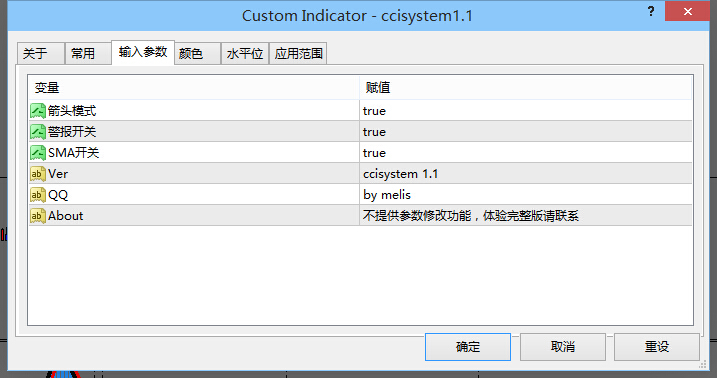The height and width of the screenshot is (378, 717).
Task: Click the question mark help icon
Action: (x=651, y=11)
